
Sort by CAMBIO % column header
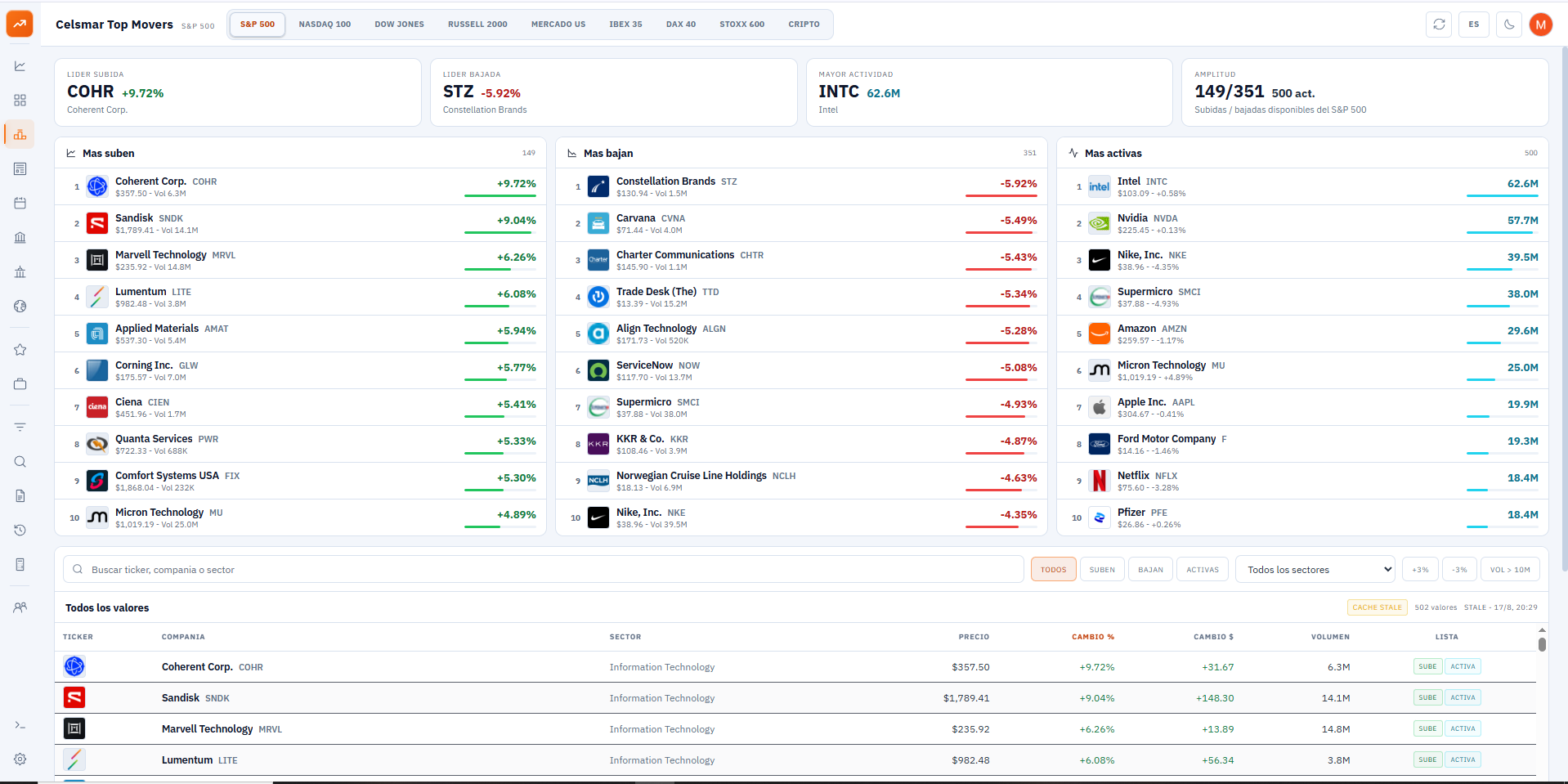click(x=1093, y=637)
